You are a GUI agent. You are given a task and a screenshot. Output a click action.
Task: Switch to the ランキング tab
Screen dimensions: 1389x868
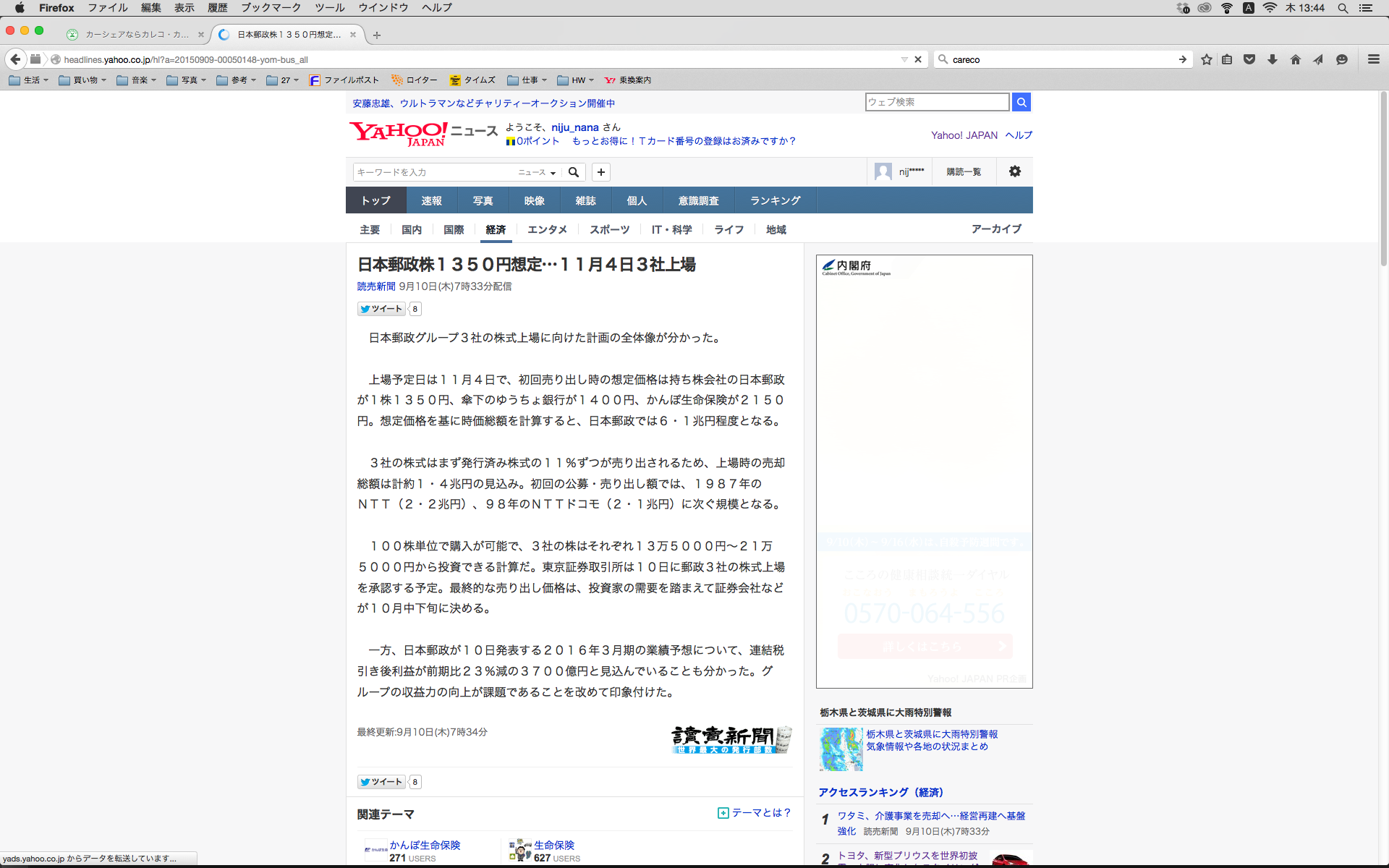tap(775, 200)
